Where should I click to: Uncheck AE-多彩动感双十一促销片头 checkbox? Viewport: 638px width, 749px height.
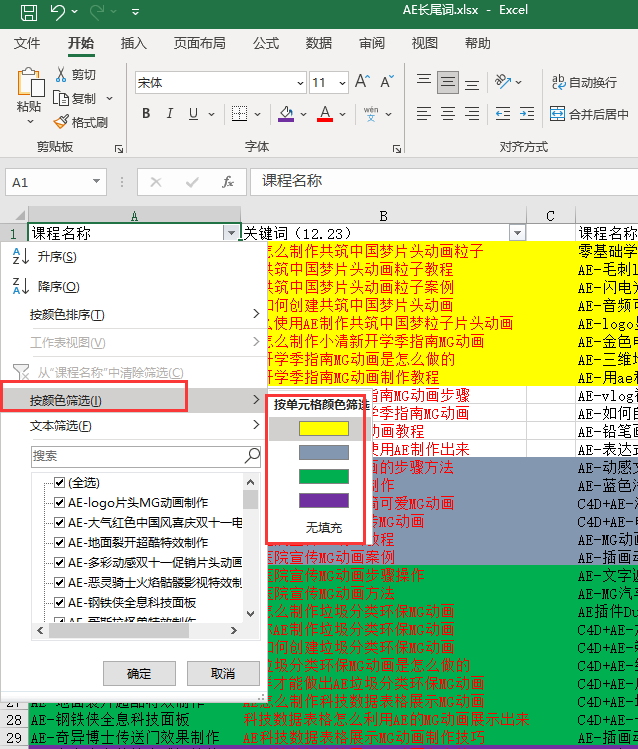60,563
